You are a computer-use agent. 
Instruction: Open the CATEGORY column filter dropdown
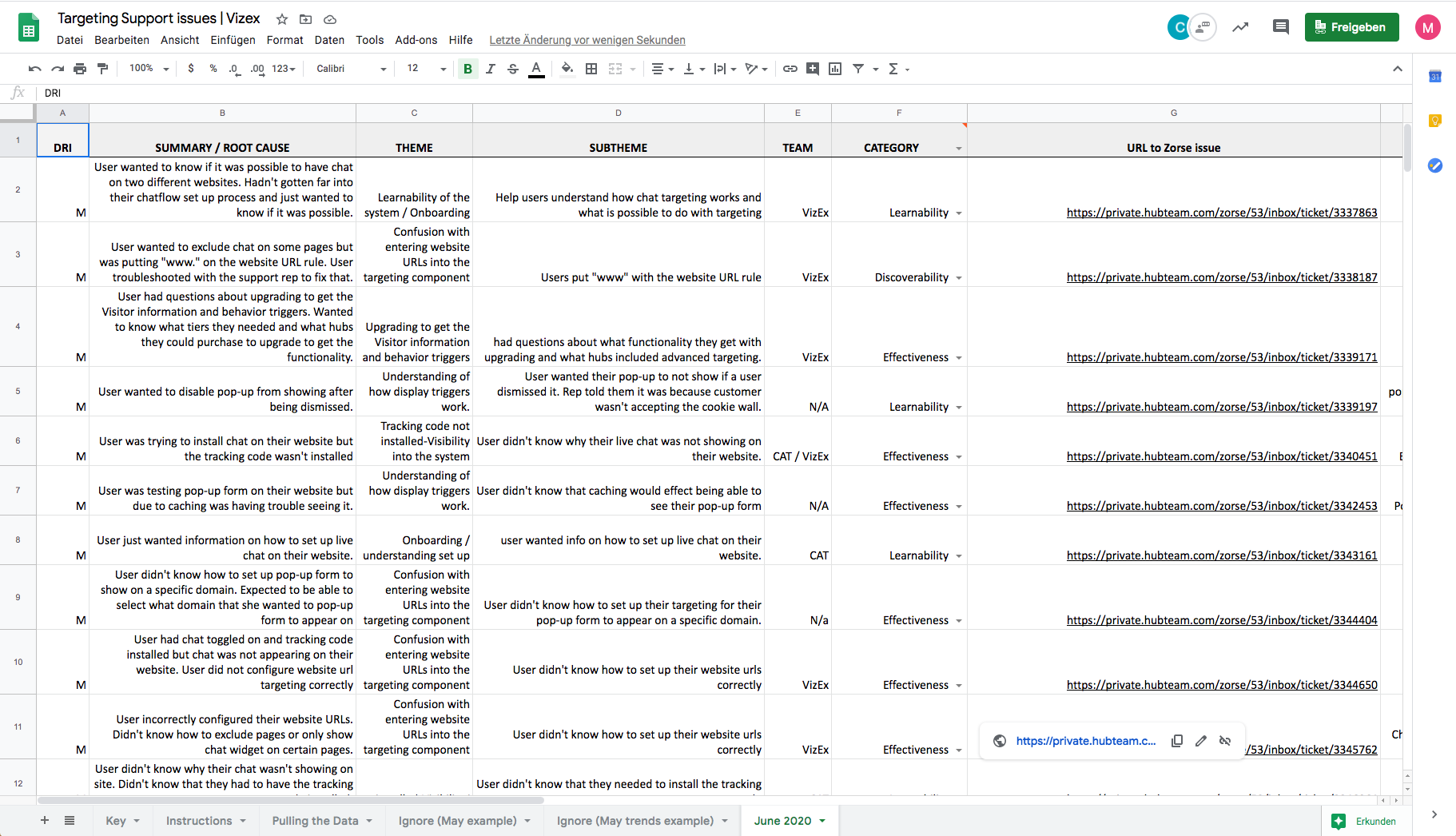coord(959,149)
